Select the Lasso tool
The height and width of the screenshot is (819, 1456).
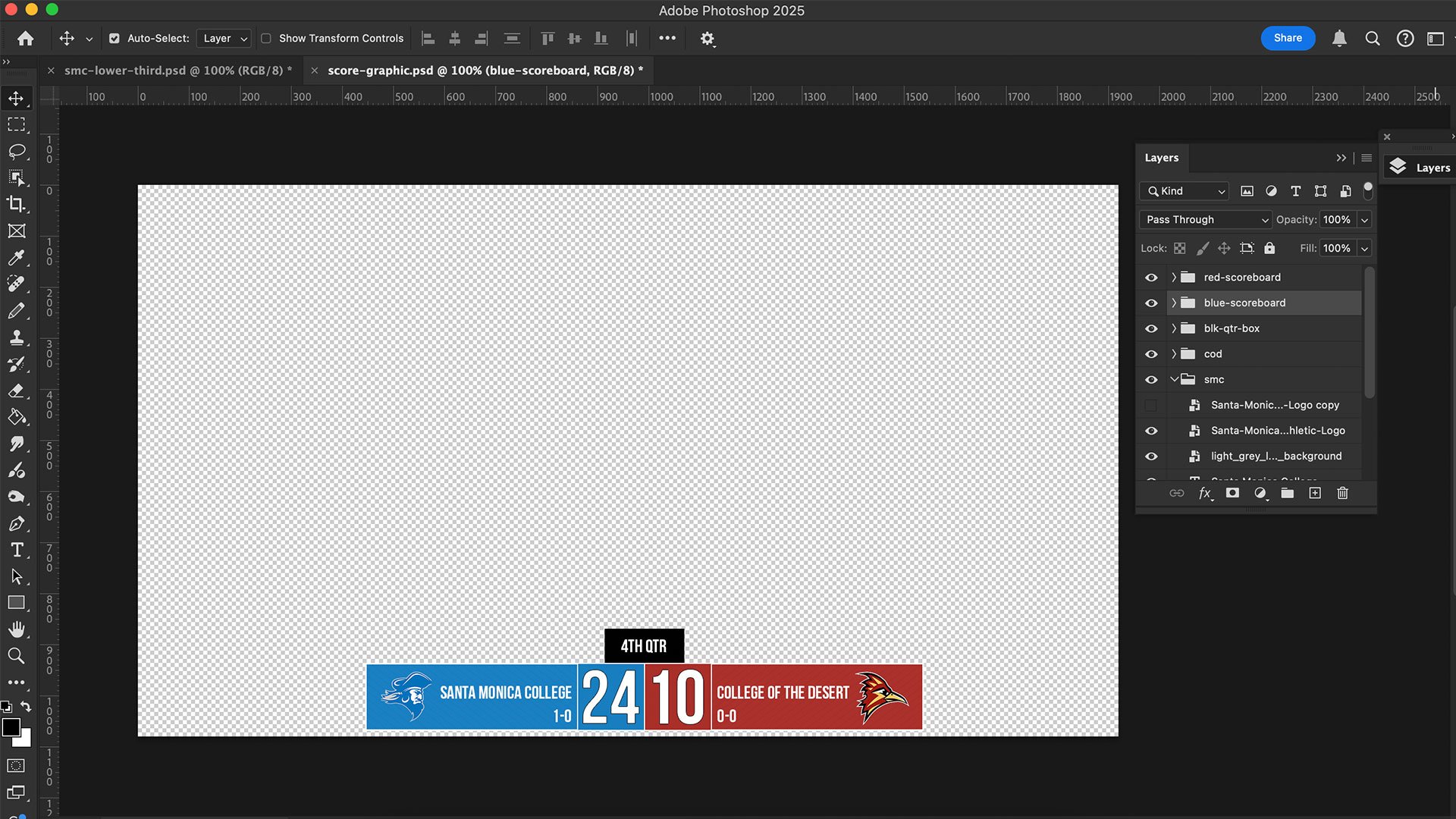(16, 151)
